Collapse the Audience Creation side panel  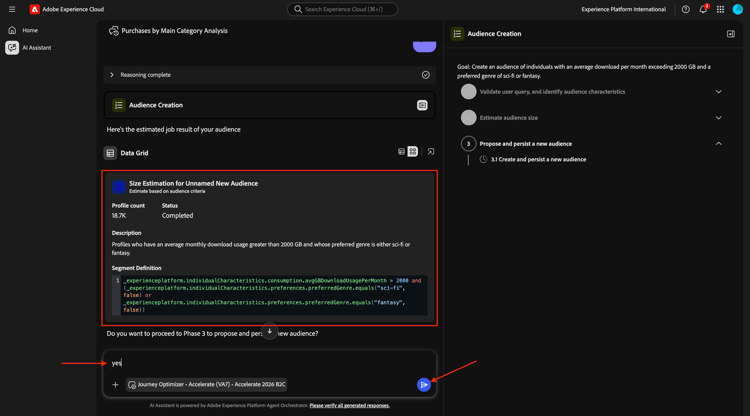[x=730, y=34]
